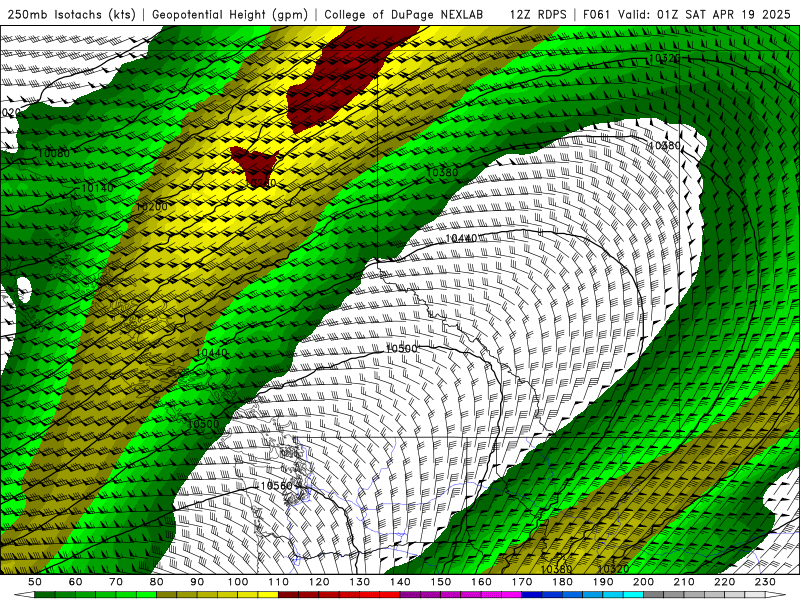Click the colorbar label 60
The height and width of the screenshot is (600, 800).
pos(76,582)
